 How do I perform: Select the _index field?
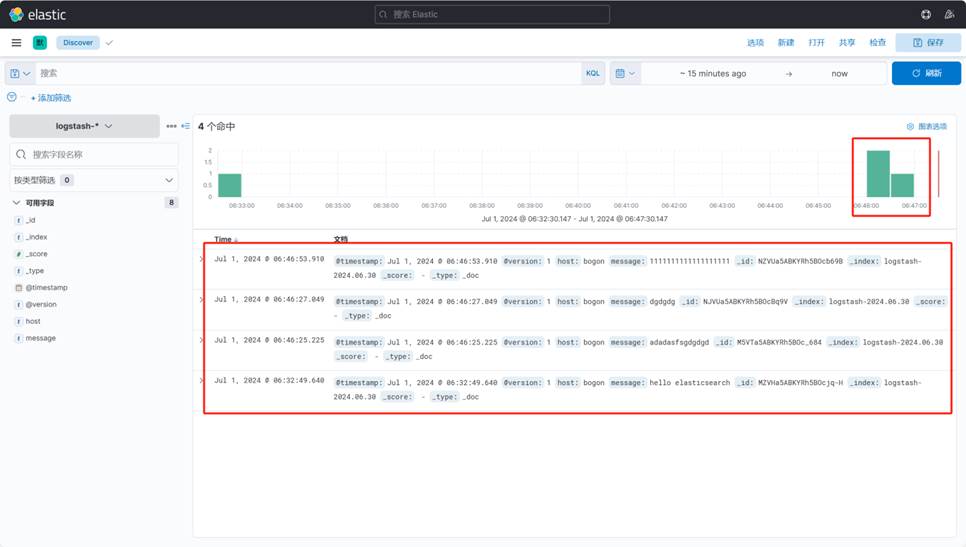coord(36,237)
